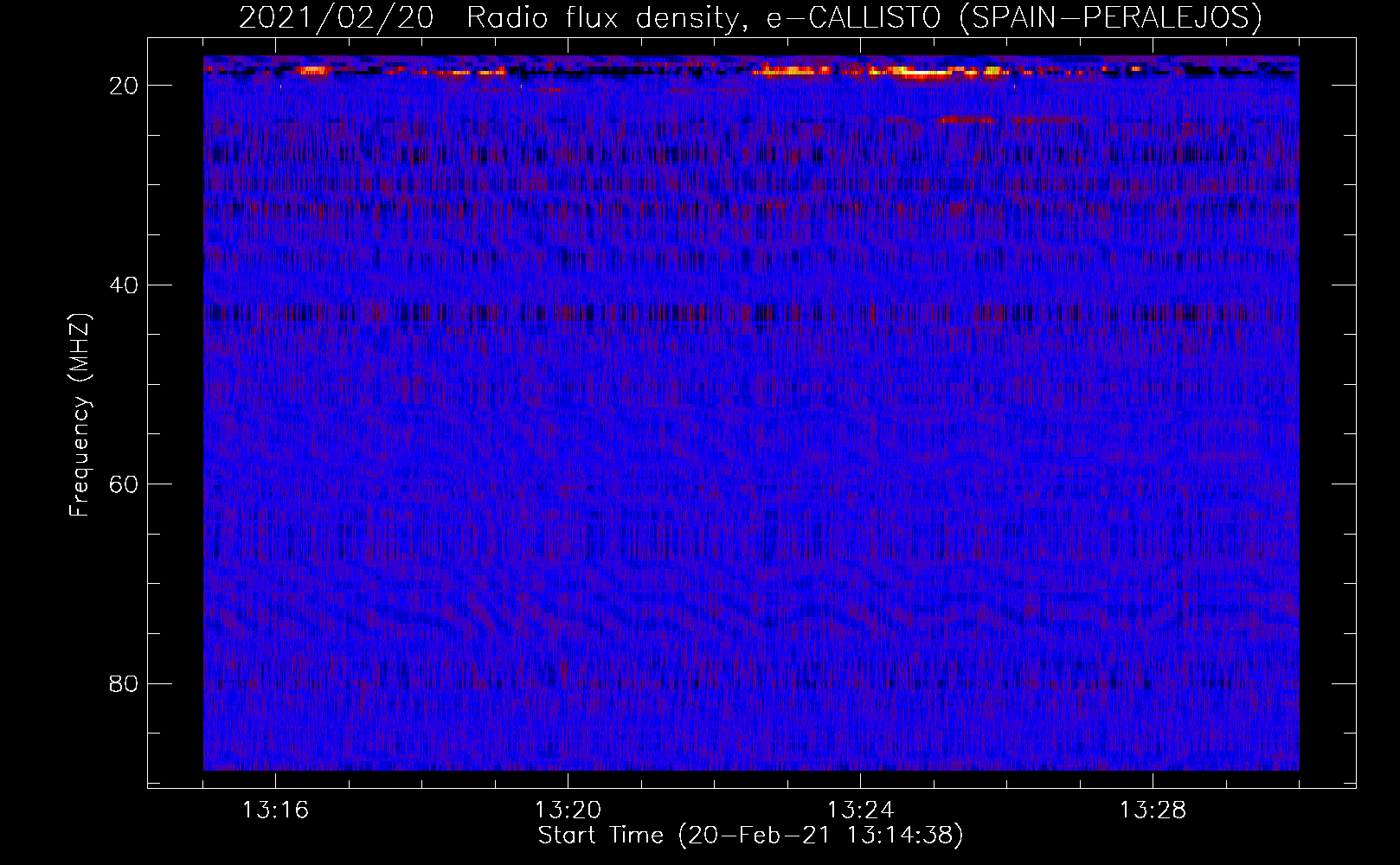Click the 13:20 time tick label
This screenshot has height=865, width=1400.
pyautogui.click(x=568, y=811)
